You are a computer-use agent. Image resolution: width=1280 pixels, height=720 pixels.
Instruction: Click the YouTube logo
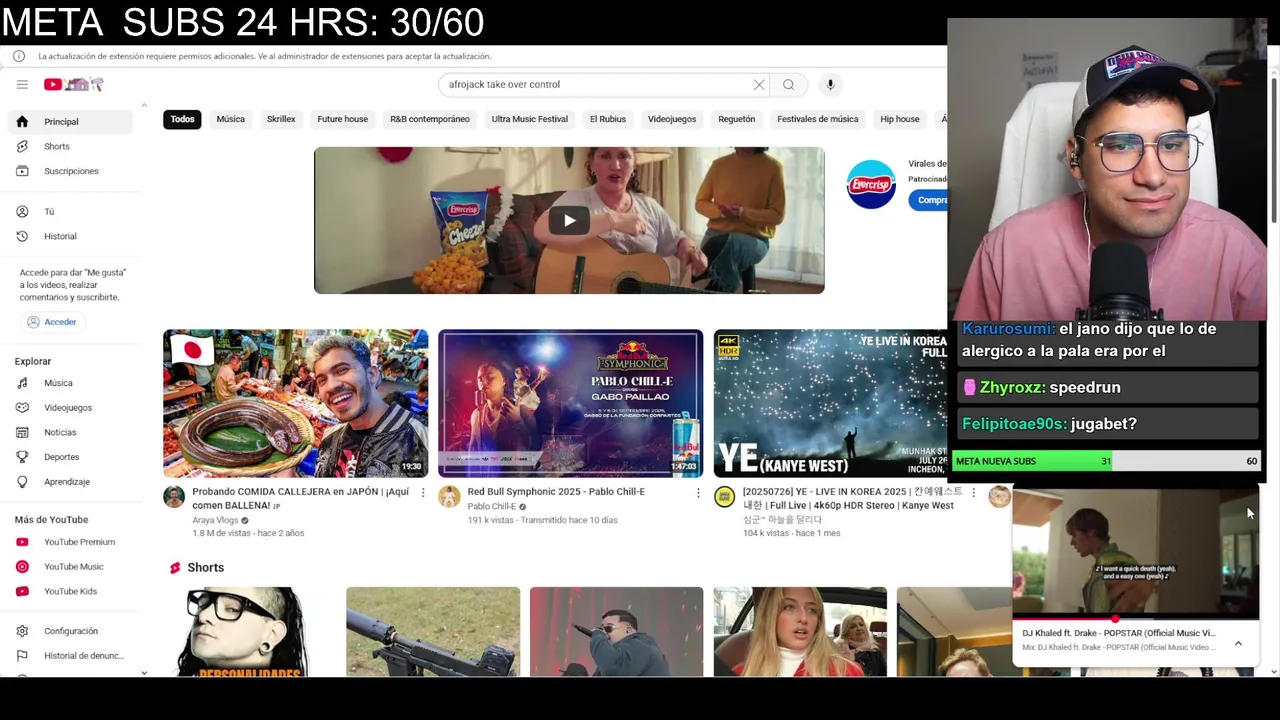coord(73,85)
